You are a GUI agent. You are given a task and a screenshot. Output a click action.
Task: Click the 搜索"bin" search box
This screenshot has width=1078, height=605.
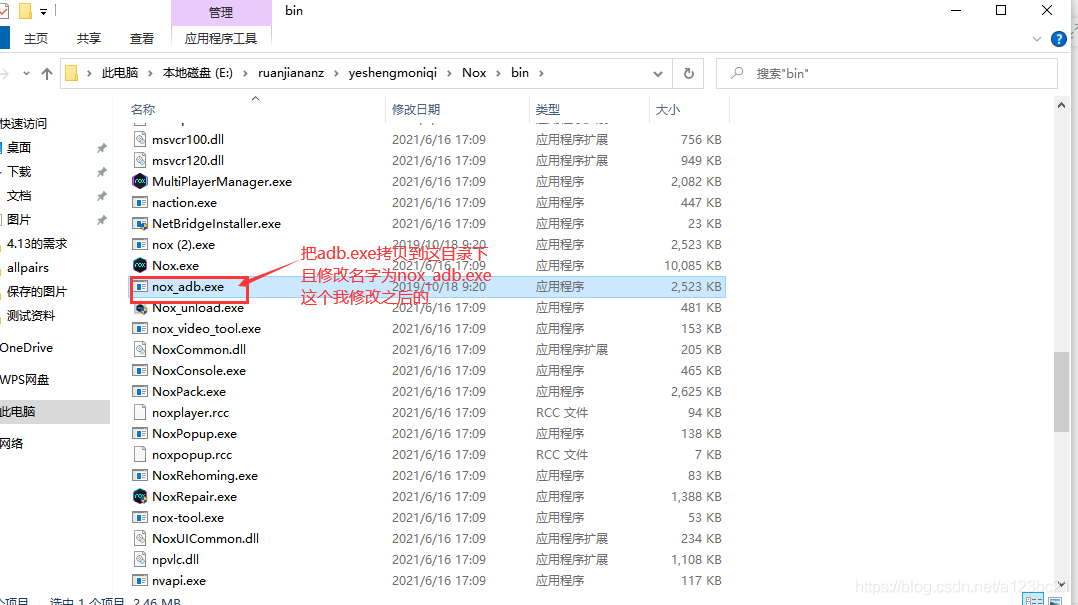click(887, 74)
